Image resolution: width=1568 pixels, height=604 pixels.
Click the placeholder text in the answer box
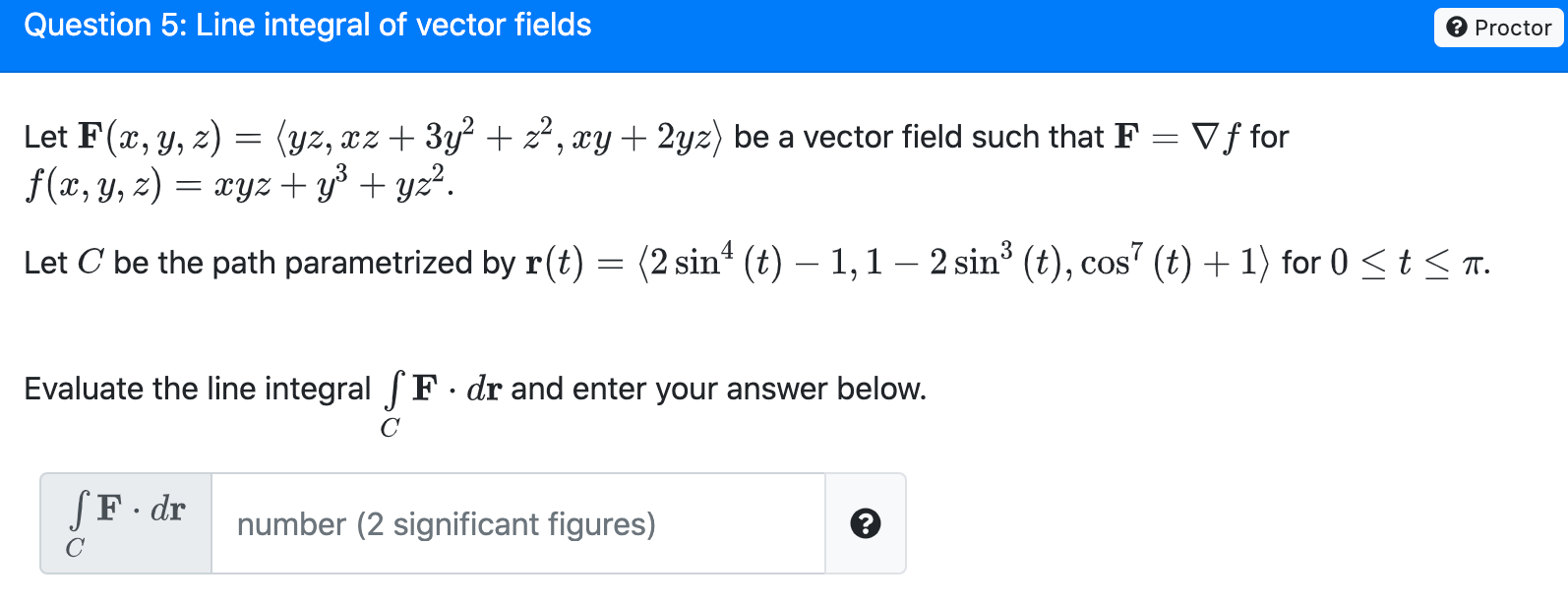point(447,523)
